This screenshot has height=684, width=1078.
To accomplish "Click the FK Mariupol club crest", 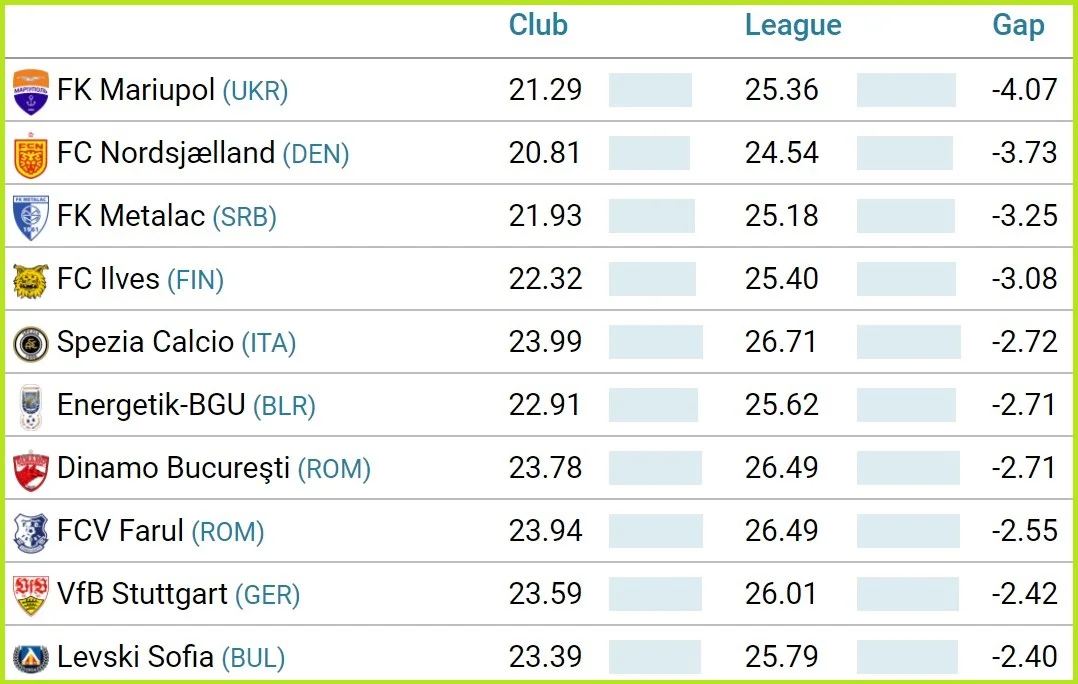I will point(30,92).
